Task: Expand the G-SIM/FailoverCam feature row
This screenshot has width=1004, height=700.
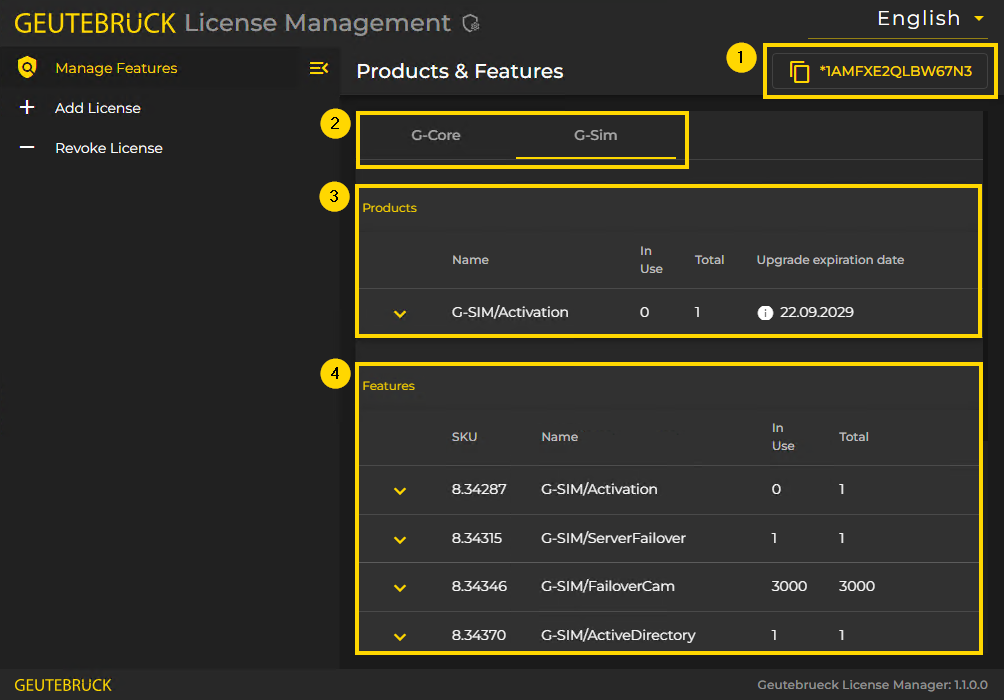Action: pos(400,587)
